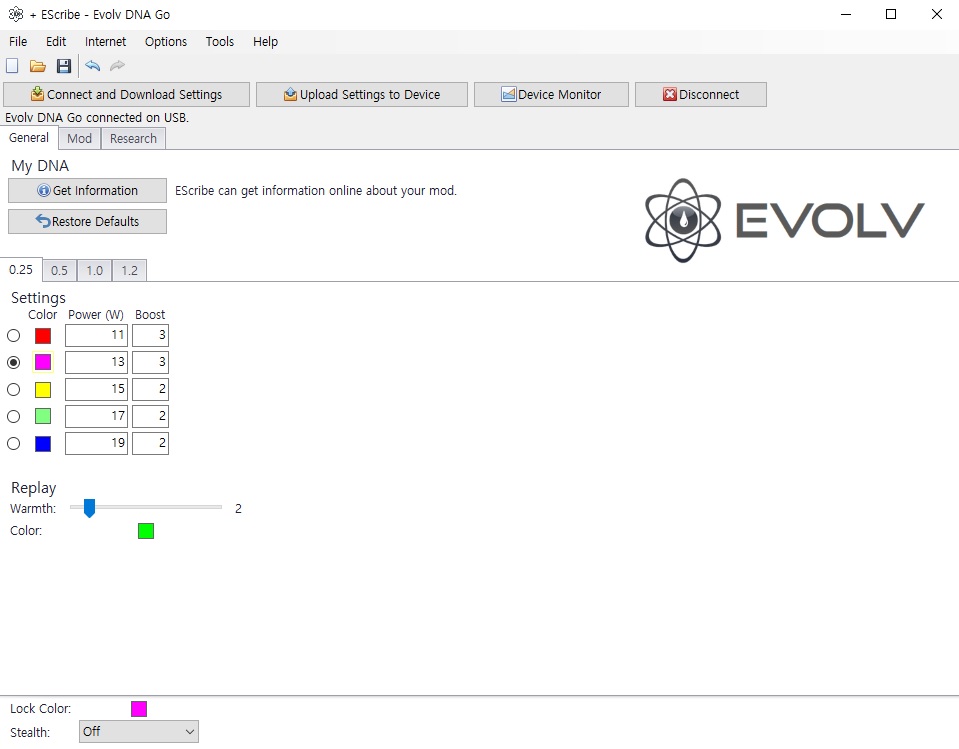Click the Warmth slider handle
The image size is (959, 749).
click(x=89, y=507)
